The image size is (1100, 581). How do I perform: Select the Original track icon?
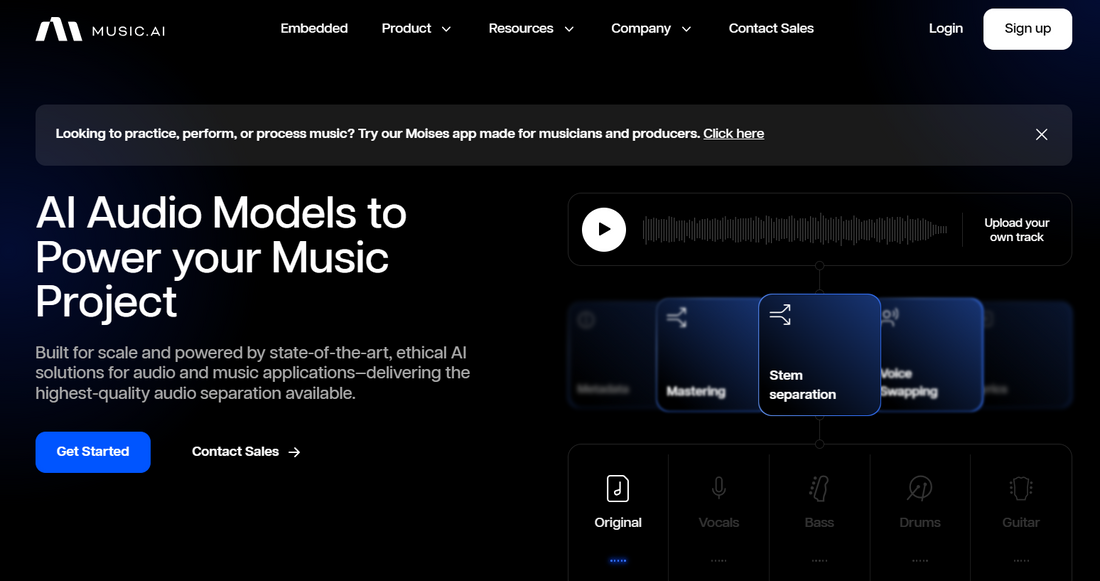pyautogui.click(x=618, y=488)
